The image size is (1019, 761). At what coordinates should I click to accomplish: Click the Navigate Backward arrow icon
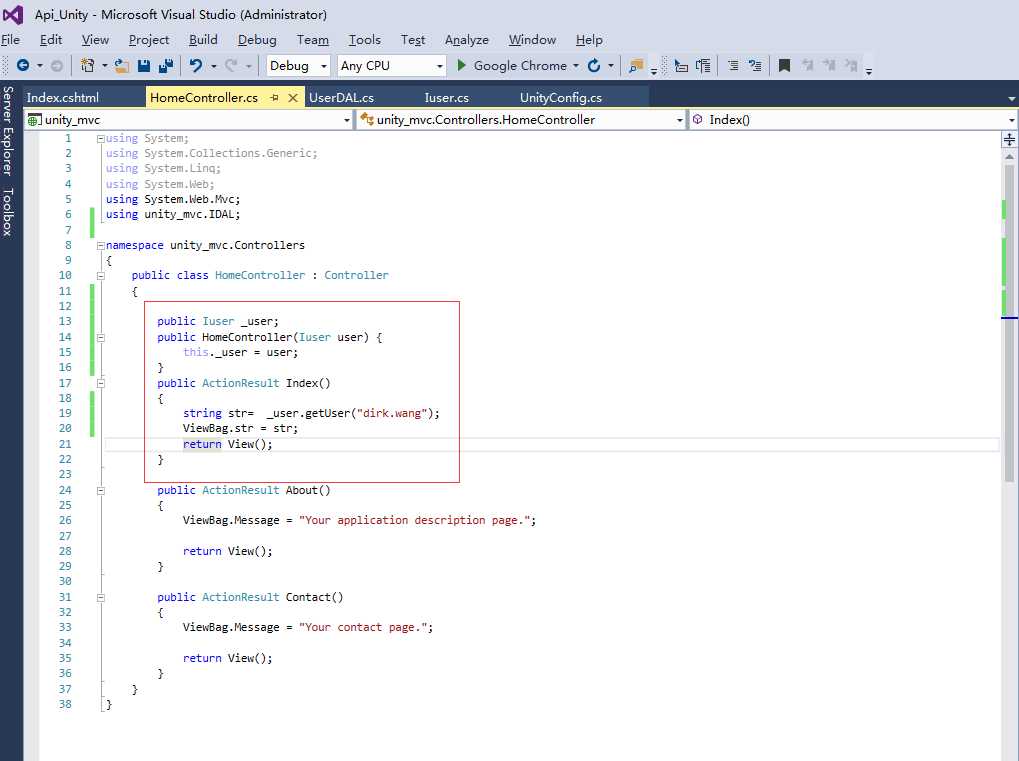[x=23, y=65]
